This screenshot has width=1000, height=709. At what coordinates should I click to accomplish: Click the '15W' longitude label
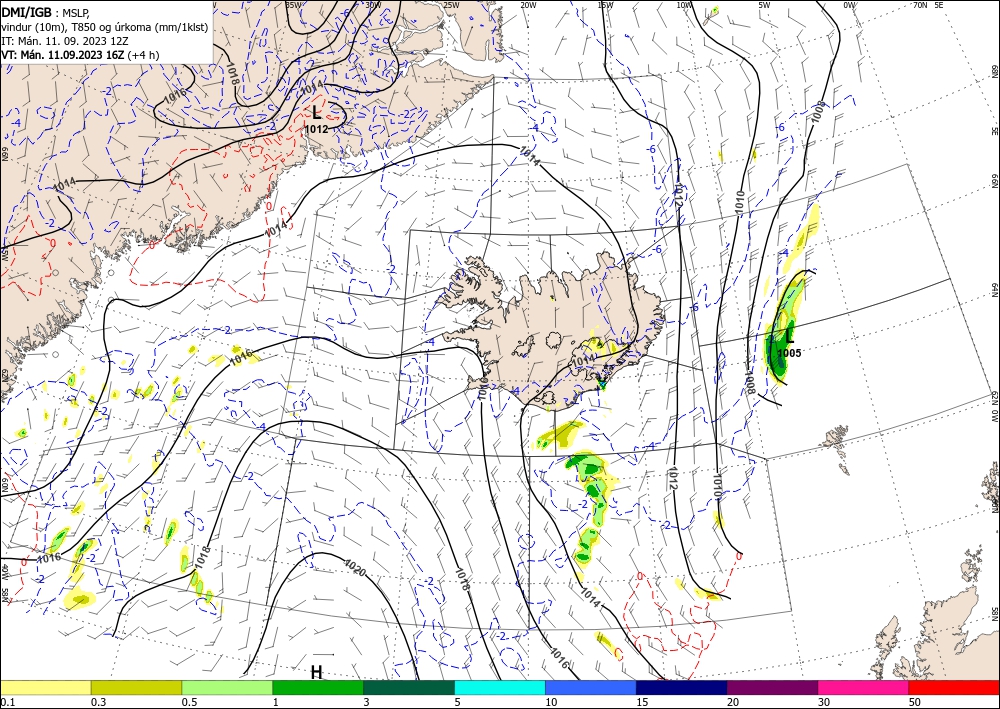click(x=605, y=5)
